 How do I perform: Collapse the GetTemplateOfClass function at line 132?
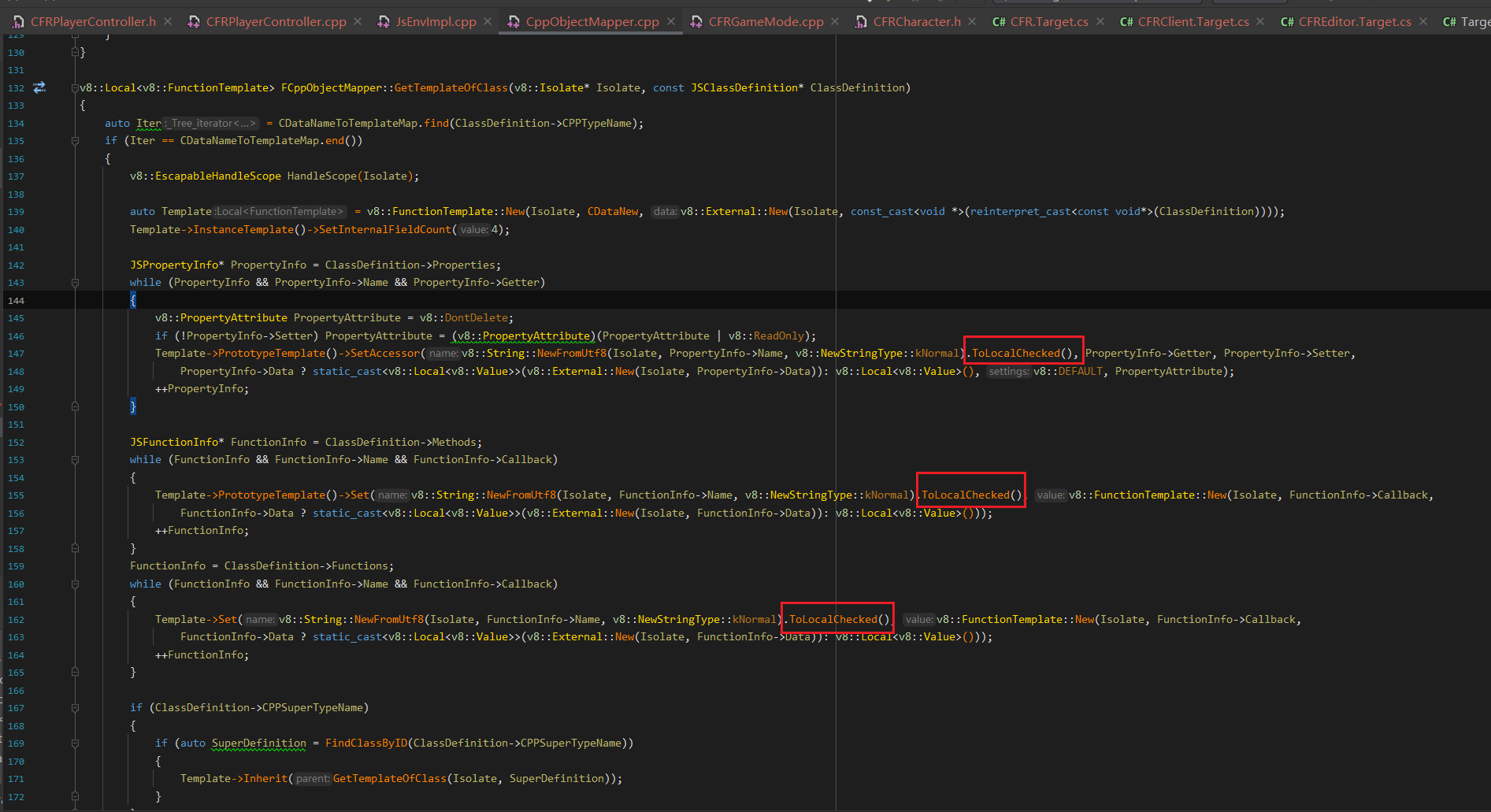75,87
